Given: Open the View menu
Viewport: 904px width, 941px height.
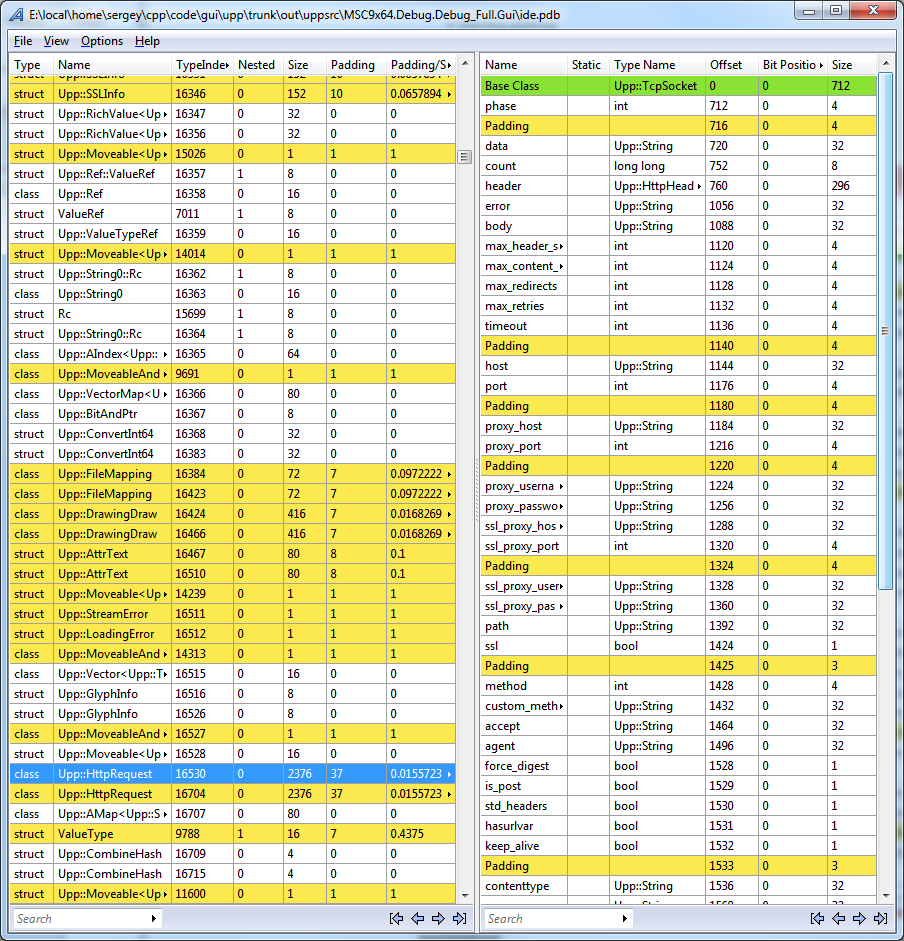Looking at the screenshot, I should [x=56, y=41].
